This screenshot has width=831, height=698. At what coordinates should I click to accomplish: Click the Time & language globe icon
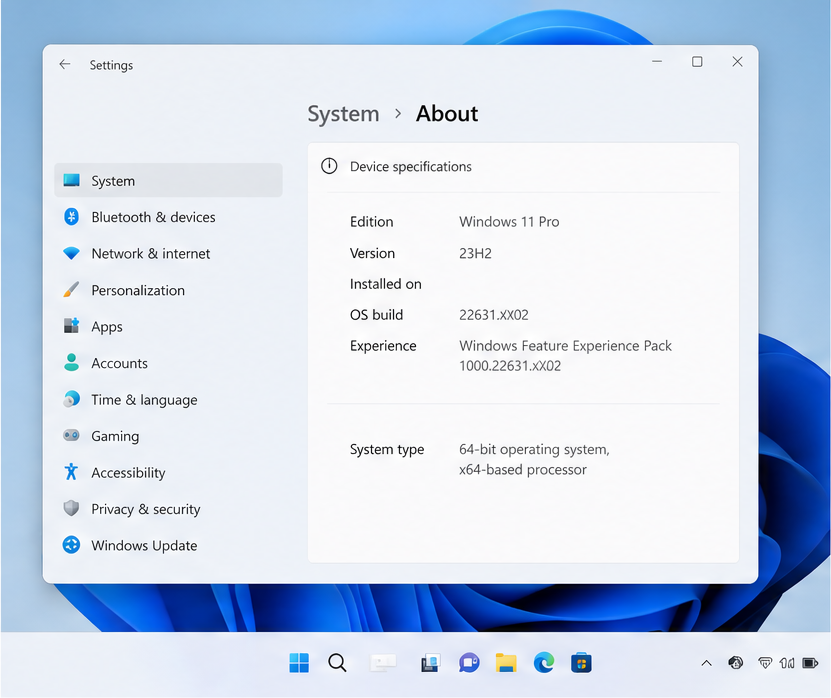[x=72, y=399]
